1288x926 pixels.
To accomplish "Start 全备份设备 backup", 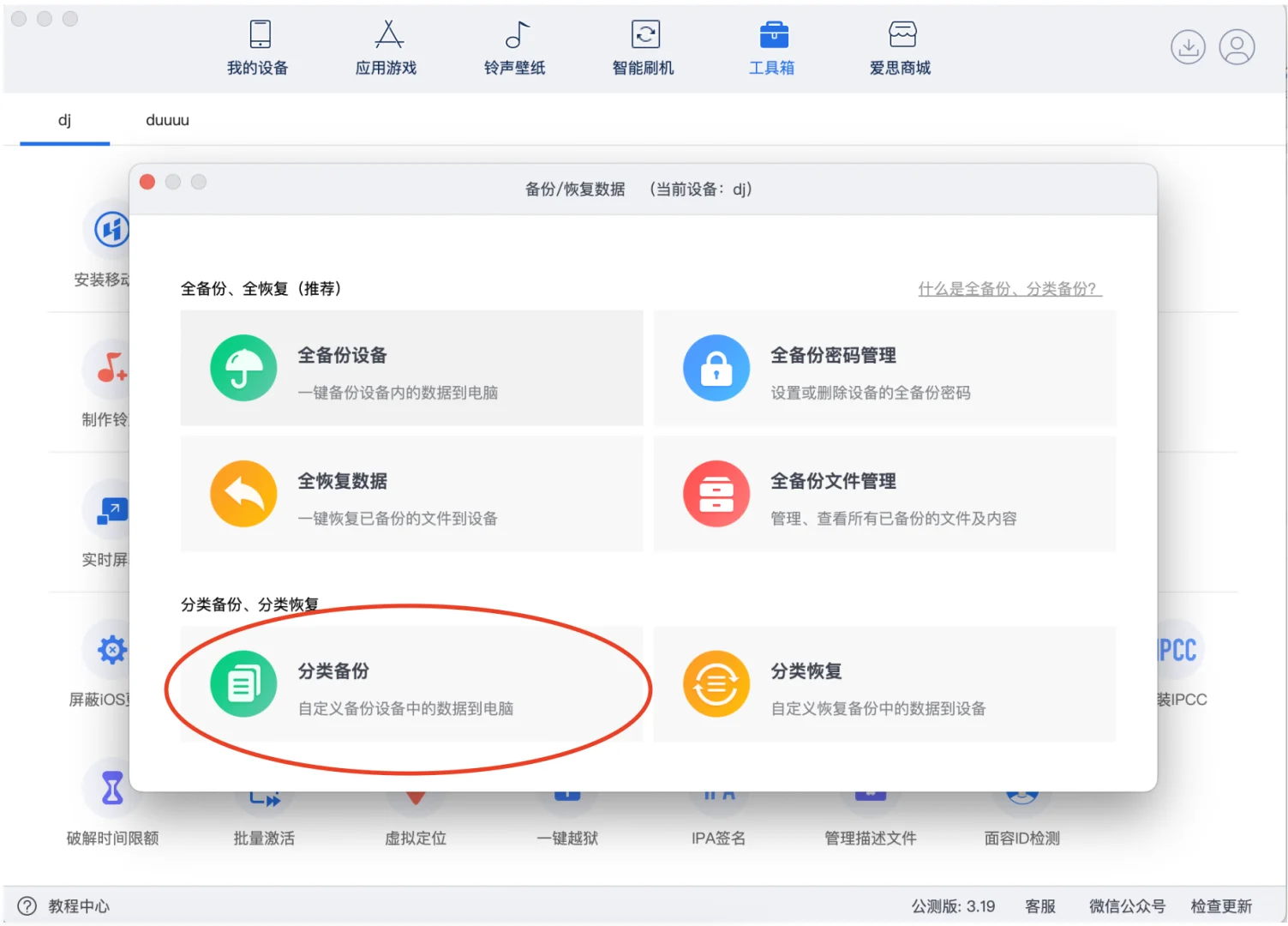I will (x=411, y=369).
